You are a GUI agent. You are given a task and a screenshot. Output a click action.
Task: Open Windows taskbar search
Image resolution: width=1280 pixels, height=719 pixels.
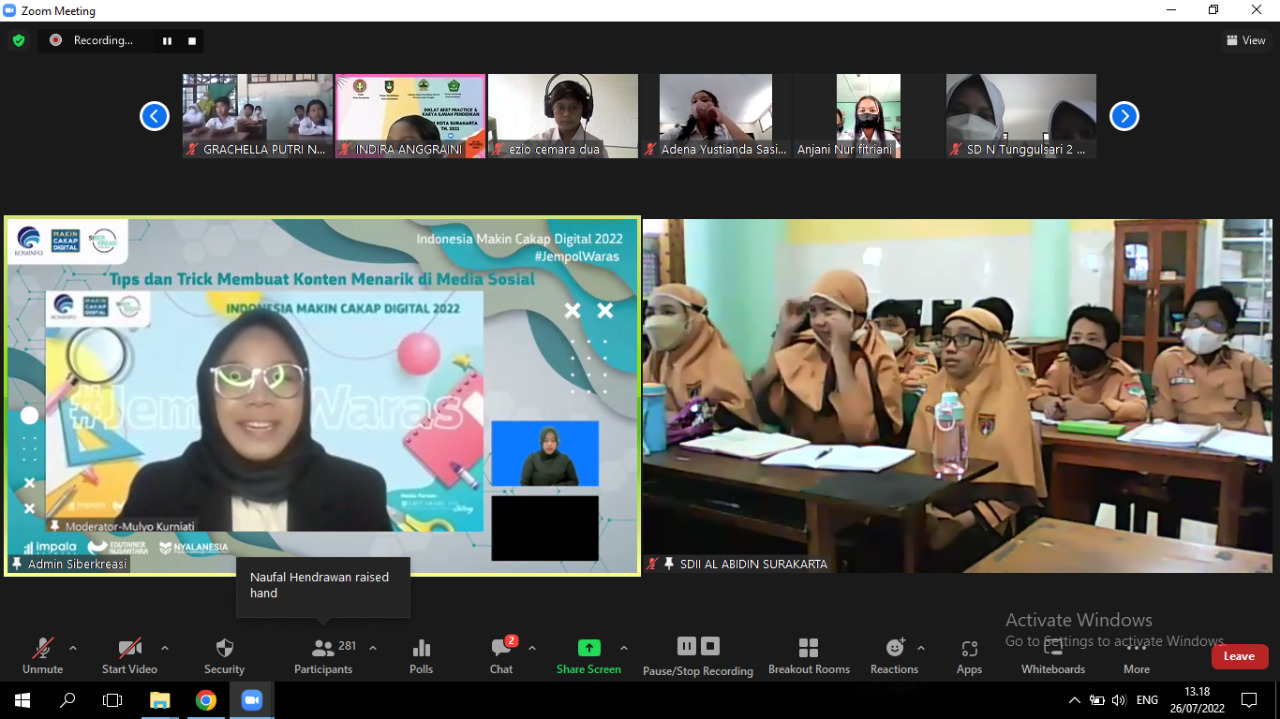click(67, 700)
